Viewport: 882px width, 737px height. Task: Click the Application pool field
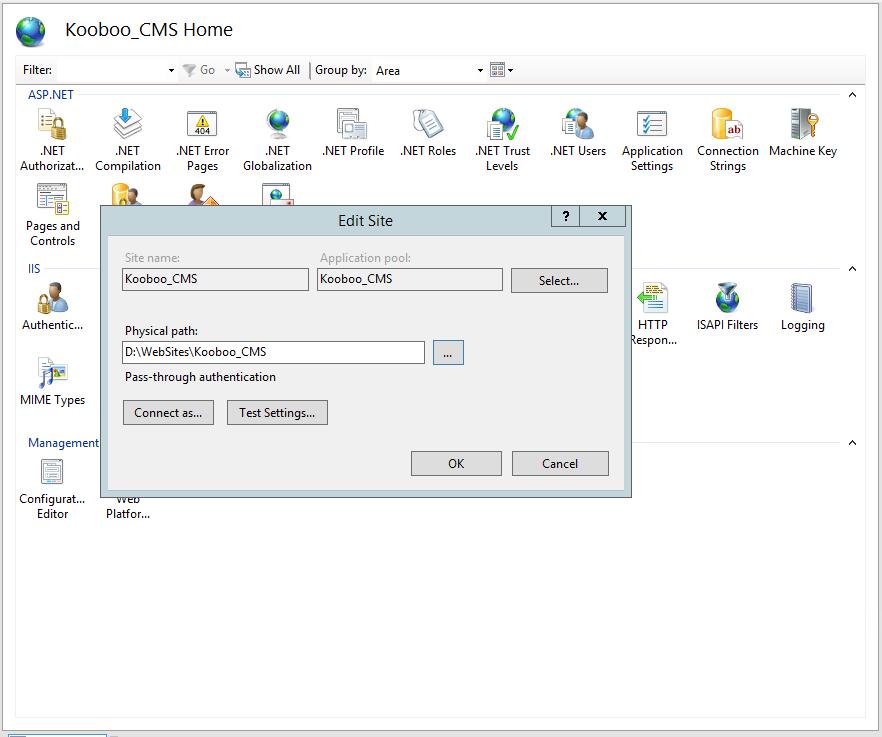(410, 279)
